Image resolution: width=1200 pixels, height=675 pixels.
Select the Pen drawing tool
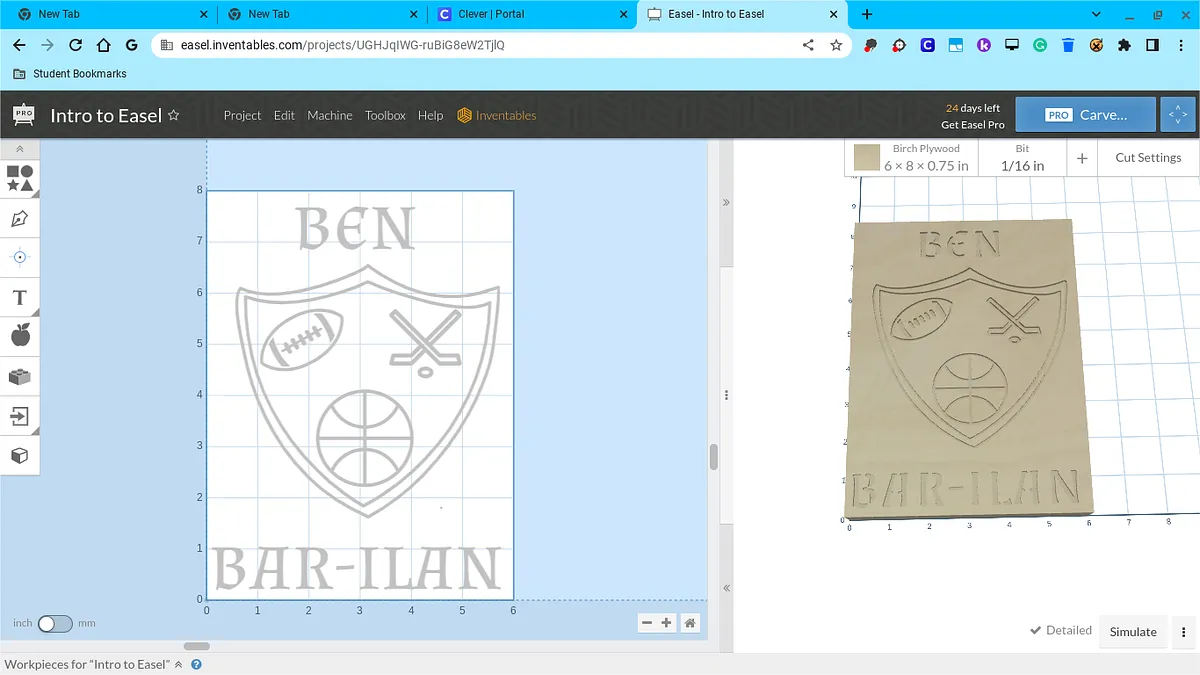(20, 218)
